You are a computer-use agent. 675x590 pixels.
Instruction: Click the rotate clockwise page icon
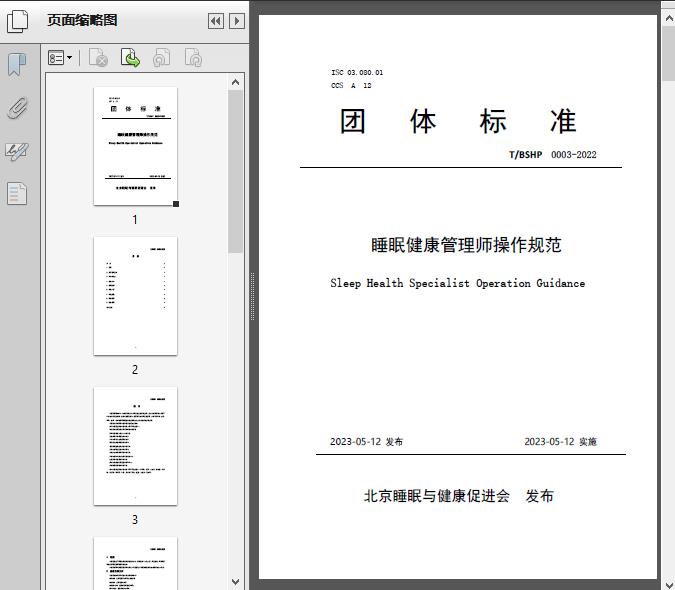(x=193, y=58)
